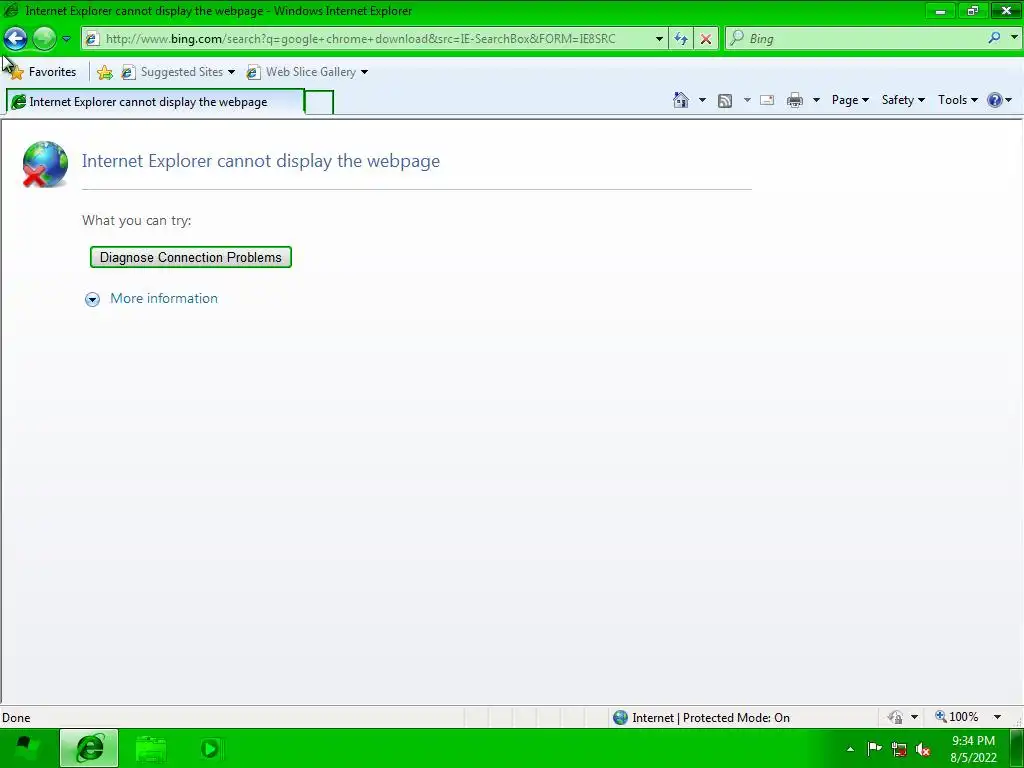
Task: Expand the Home button dropdown arrow
Action: coord(702,100)
